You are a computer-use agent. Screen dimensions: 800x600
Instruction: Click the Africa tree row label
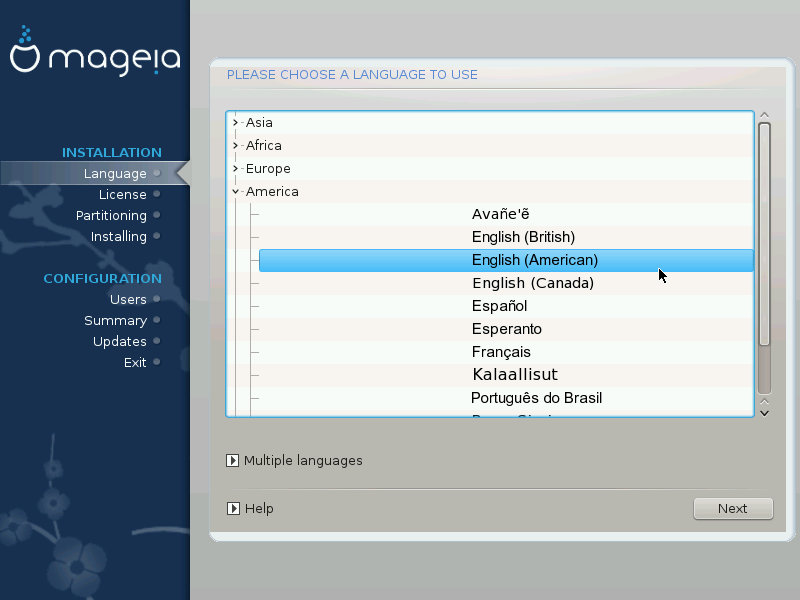(x=264, y=145)
